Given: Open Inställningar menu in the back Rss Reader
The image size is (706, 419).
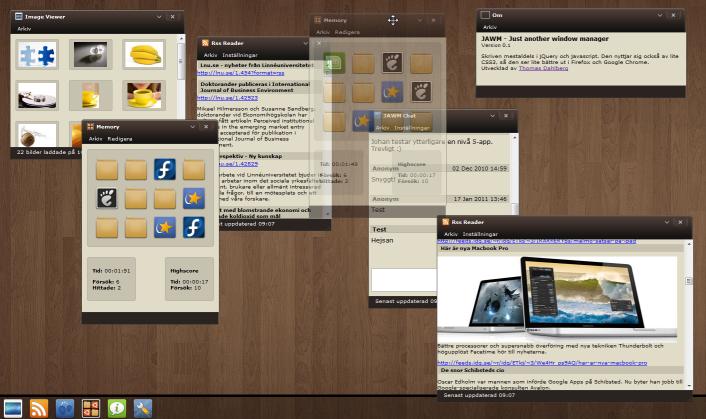Looking at the screenshot, I should (x=240, y=55).
